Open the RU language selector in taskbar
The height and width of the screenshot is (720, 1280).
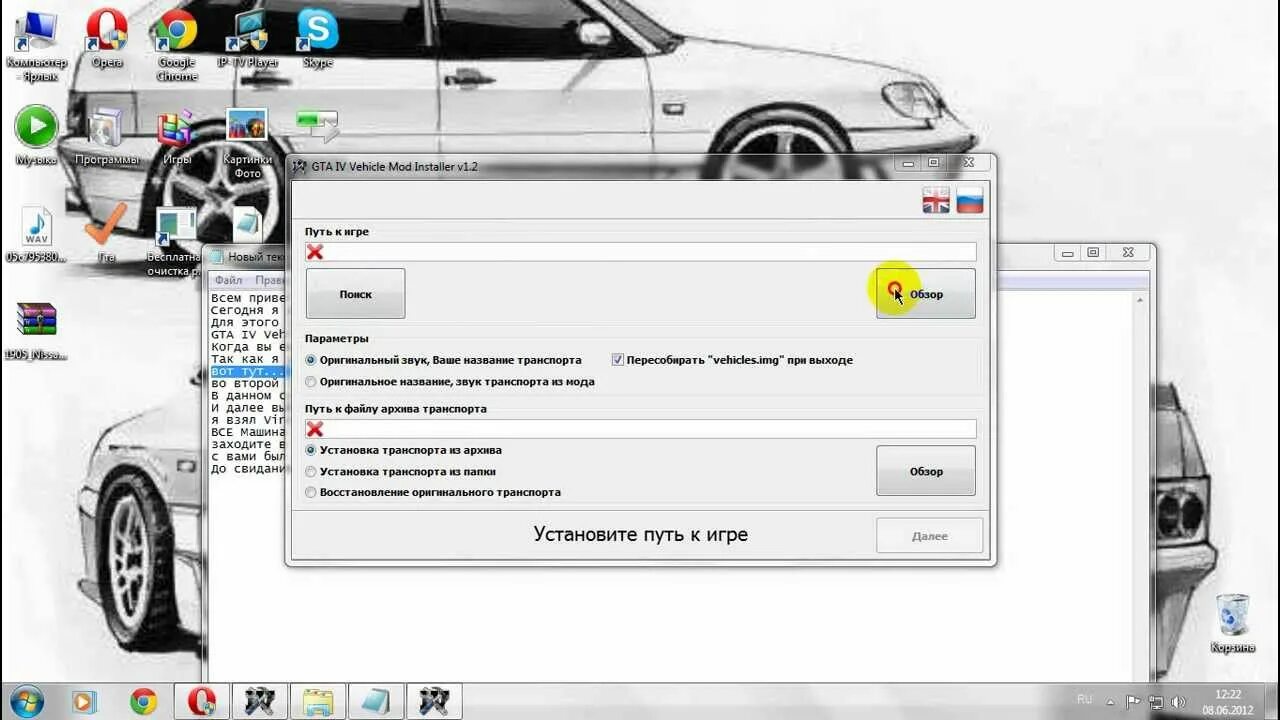(x=1084, y=699)
